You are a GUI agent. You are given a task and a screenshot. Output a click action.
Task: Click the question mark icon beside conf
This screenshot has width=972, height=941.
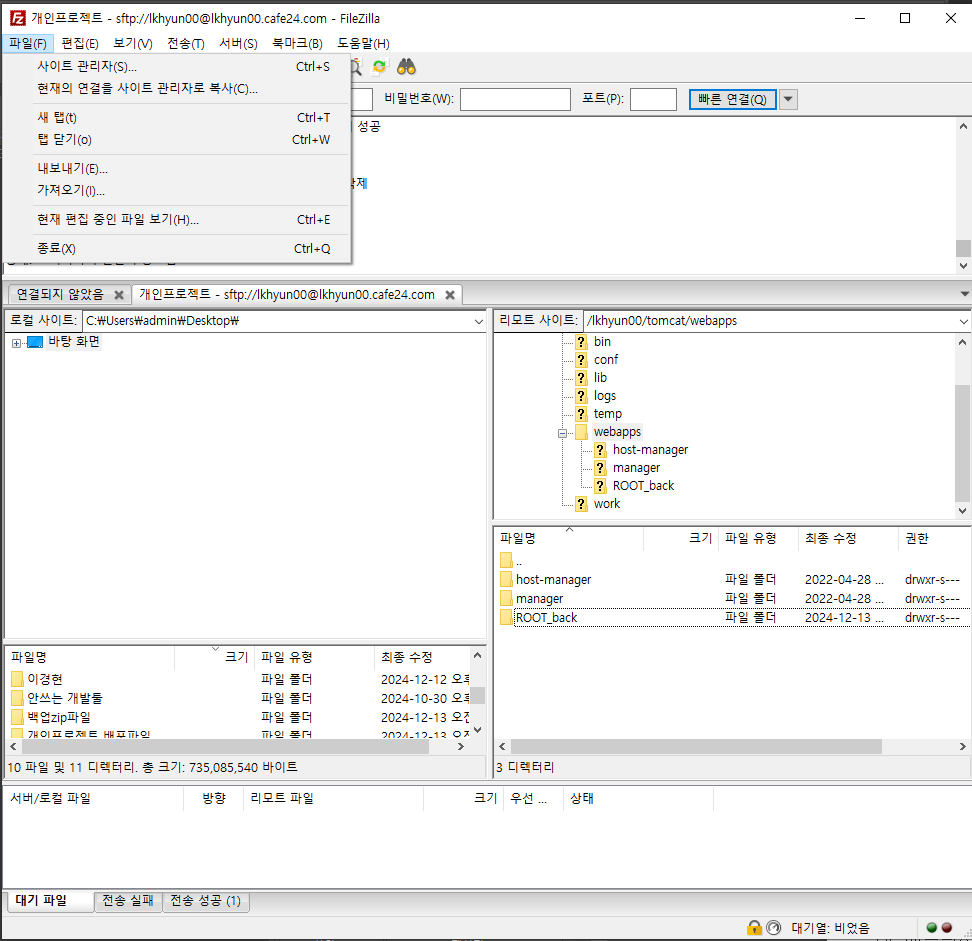pos(581,360)
